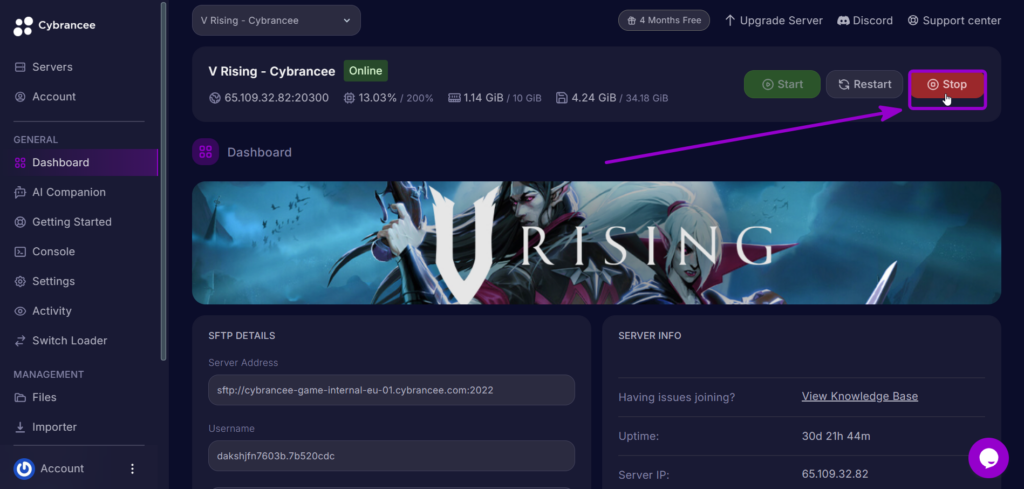Click the Settings gear icon
Viewport: 1024px width, 489px height.
click(20, 281)
